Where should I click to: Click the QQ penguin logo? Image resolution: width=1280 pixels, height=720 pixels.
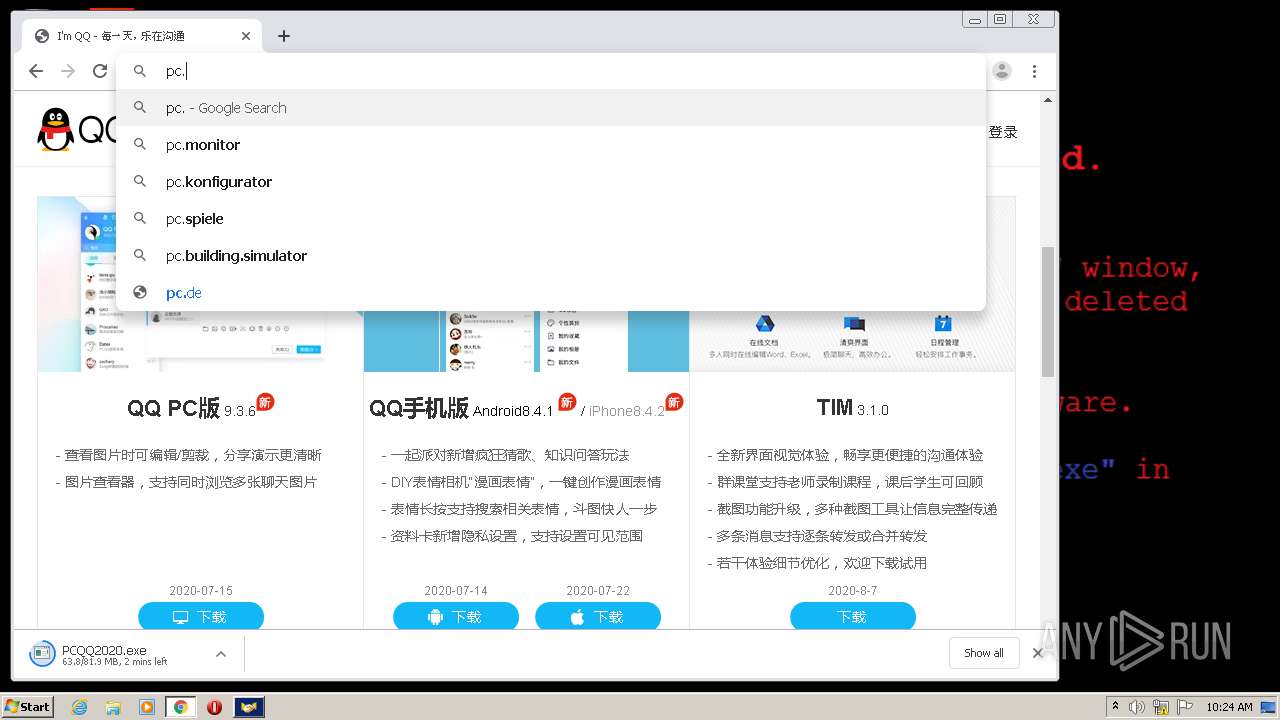[x=56, y=130]
